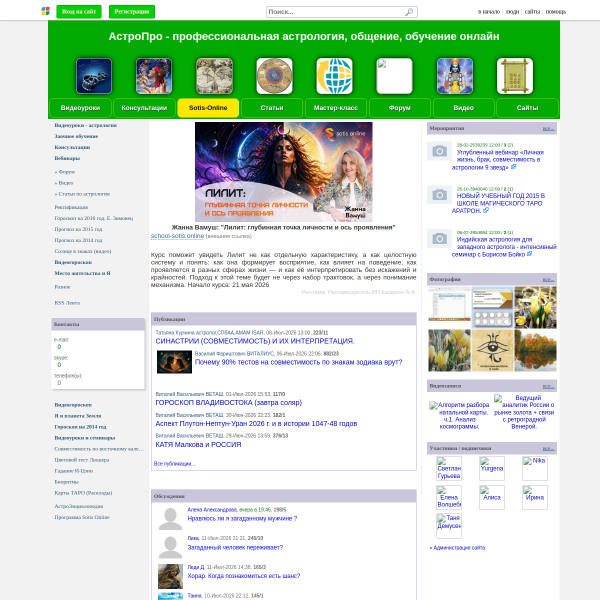Open the люди top link
Screen dimensions: 600x600
click(512, 12)
